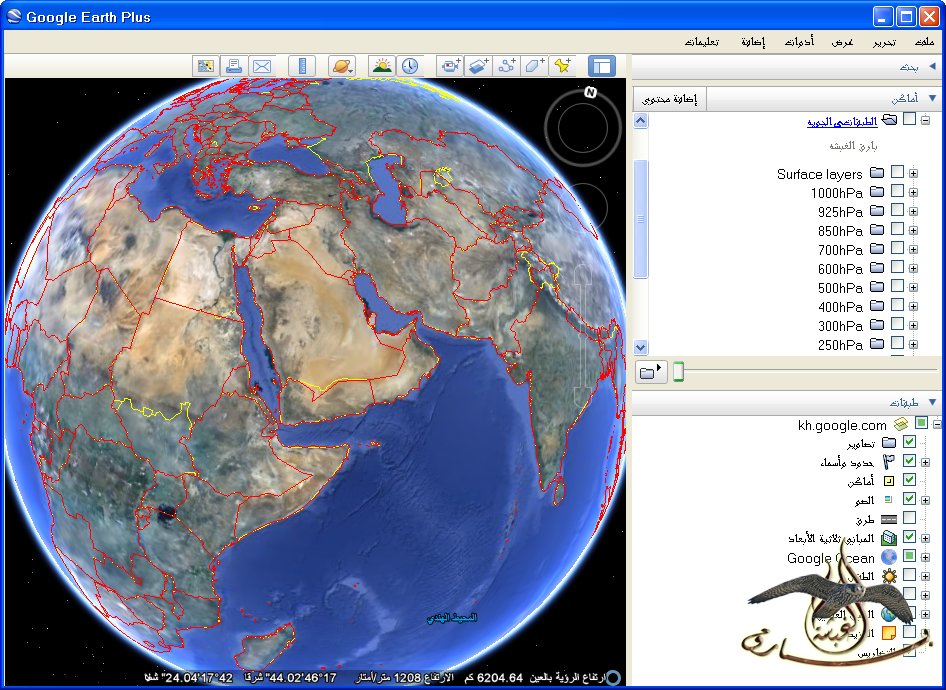The width and height of the screenshot is (946, 690).
Task: Enable the 500hPa checkbox
Action: tap(897, 286)
